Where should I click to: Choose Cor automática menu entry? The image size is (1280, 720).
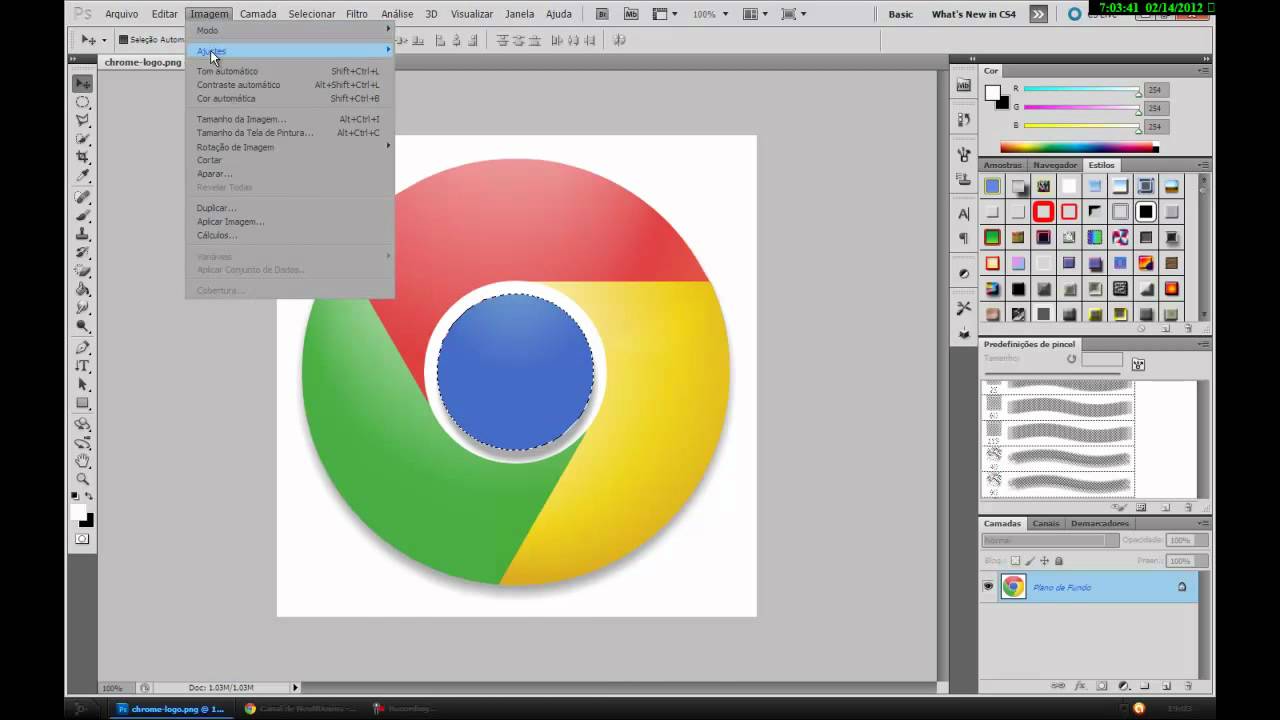point(289,99)
